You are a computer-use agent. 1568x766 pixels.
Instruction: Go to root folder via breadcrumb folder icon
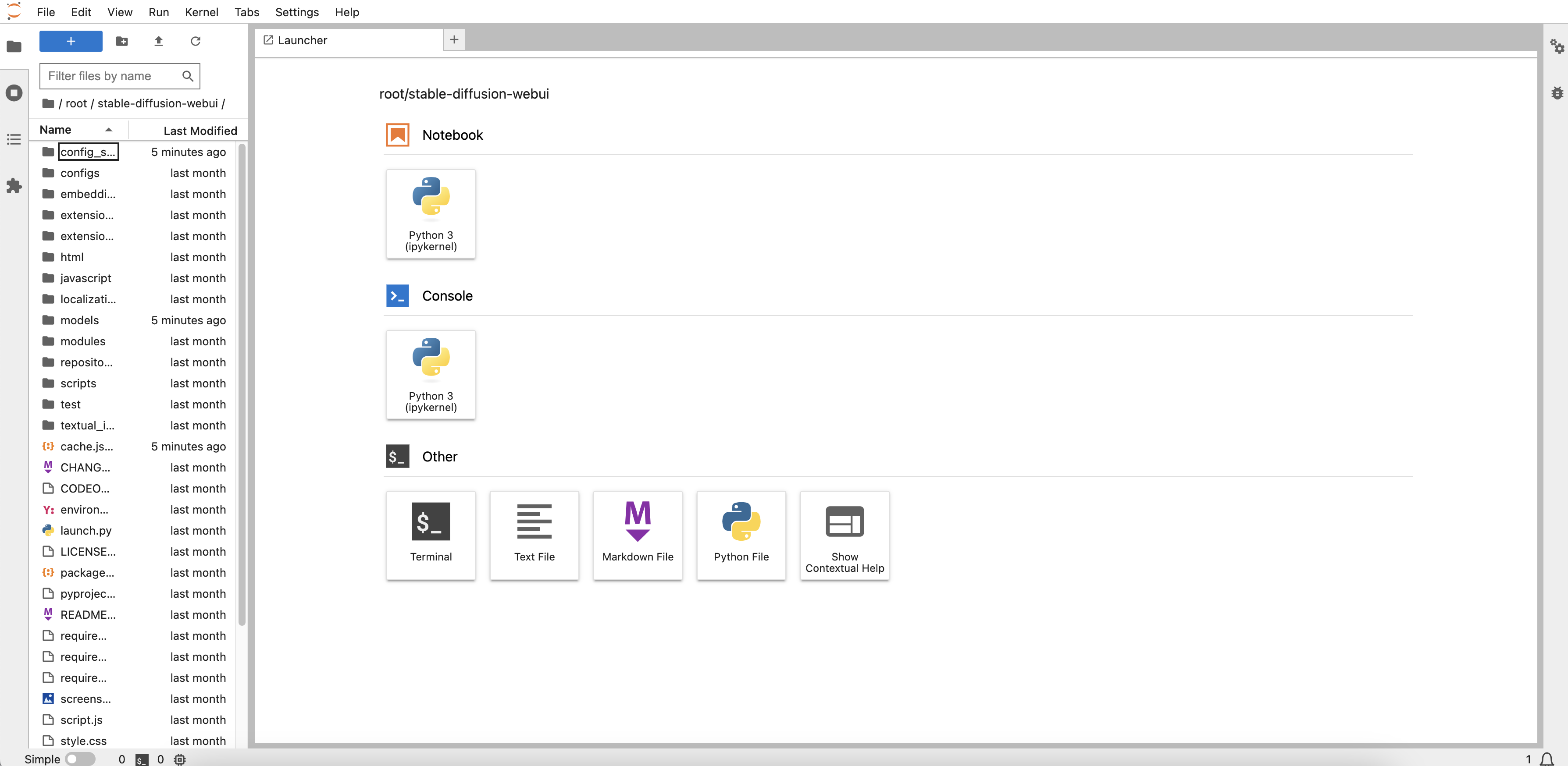point(48,103)
